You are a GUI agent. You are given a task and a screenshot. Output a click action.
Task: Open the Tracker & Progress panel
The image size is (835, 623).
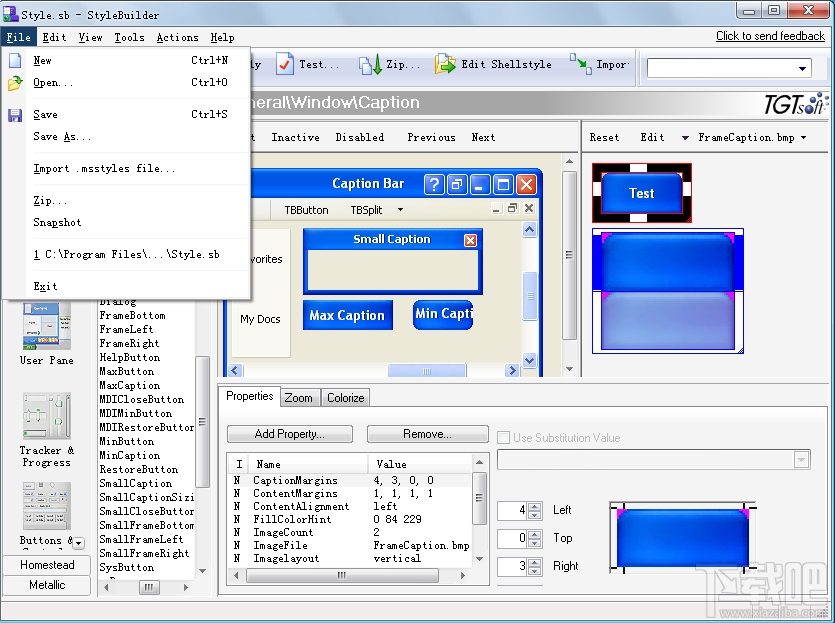pos(46,415)
